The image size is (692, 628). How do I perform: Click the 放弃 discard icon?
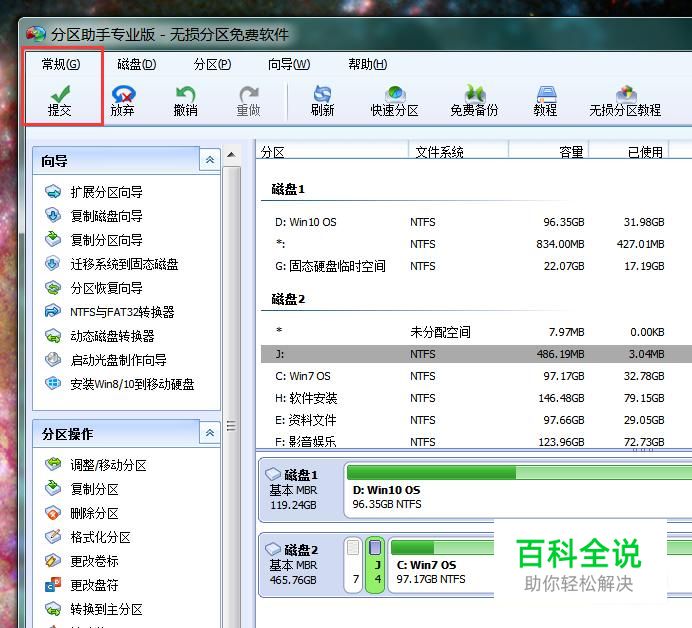click(123, 94)
